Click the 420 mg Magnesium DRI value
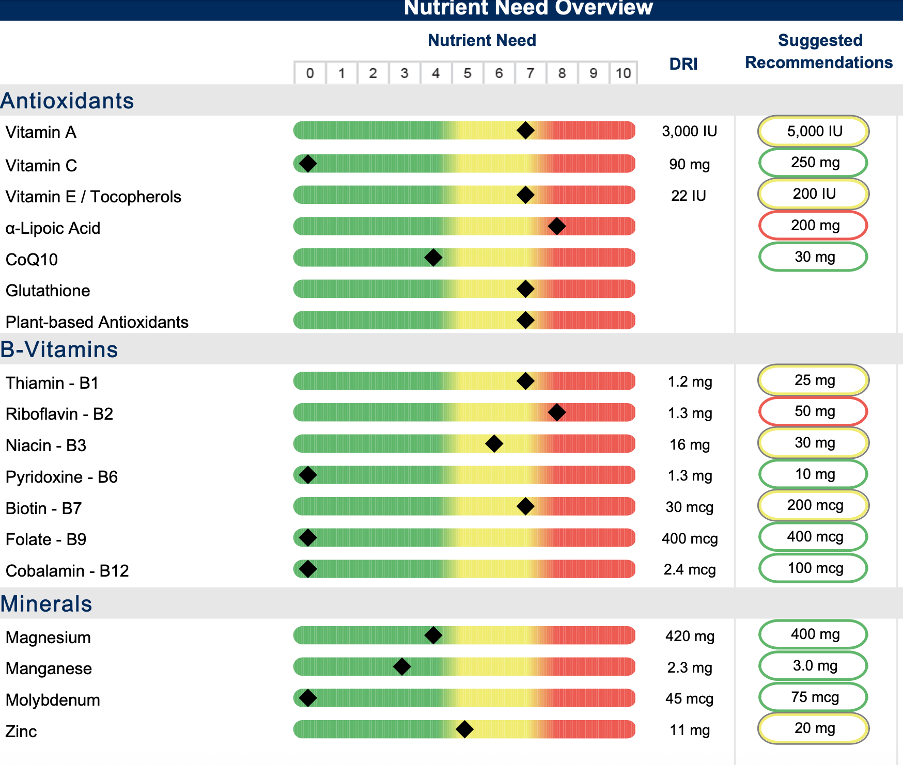The width and height of the screenshot is (904, 766). pyautogui.click(x=690, y=636)
